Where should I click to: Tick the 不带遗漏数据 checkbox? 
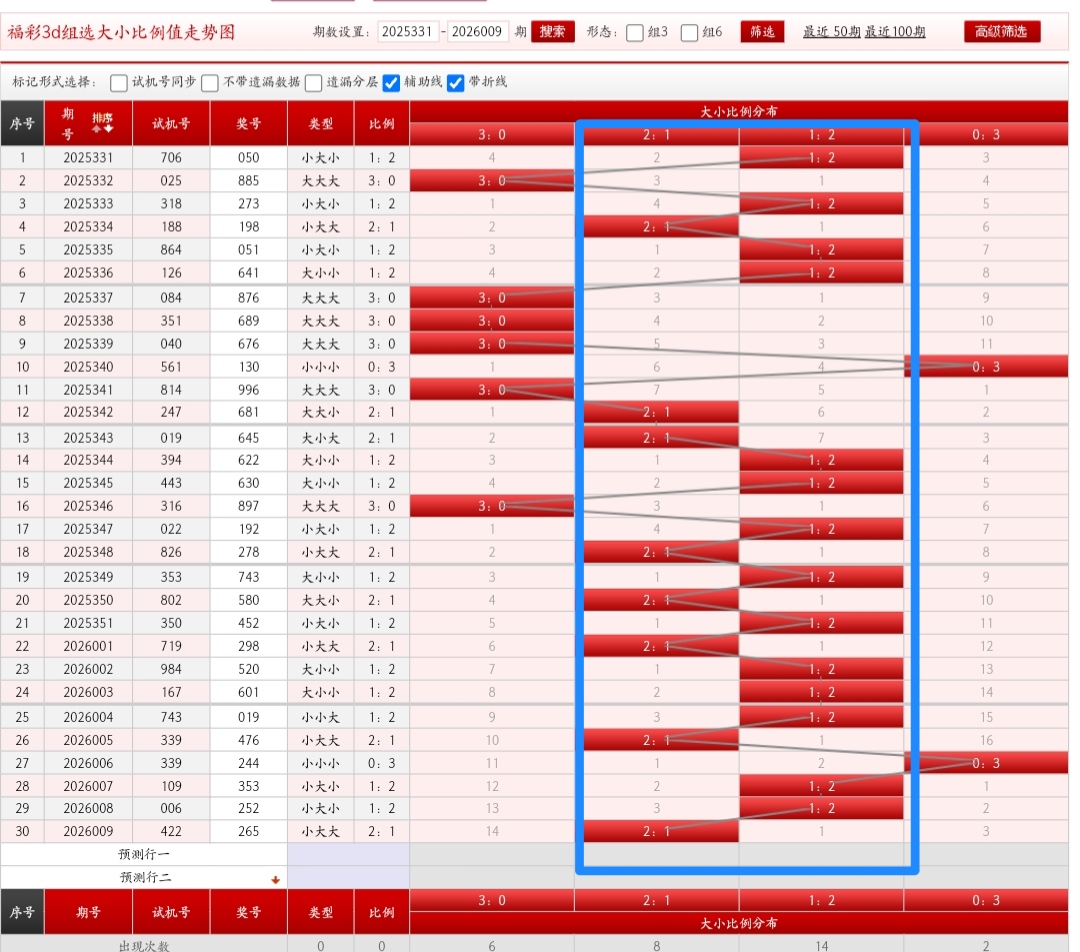[210, 83]
